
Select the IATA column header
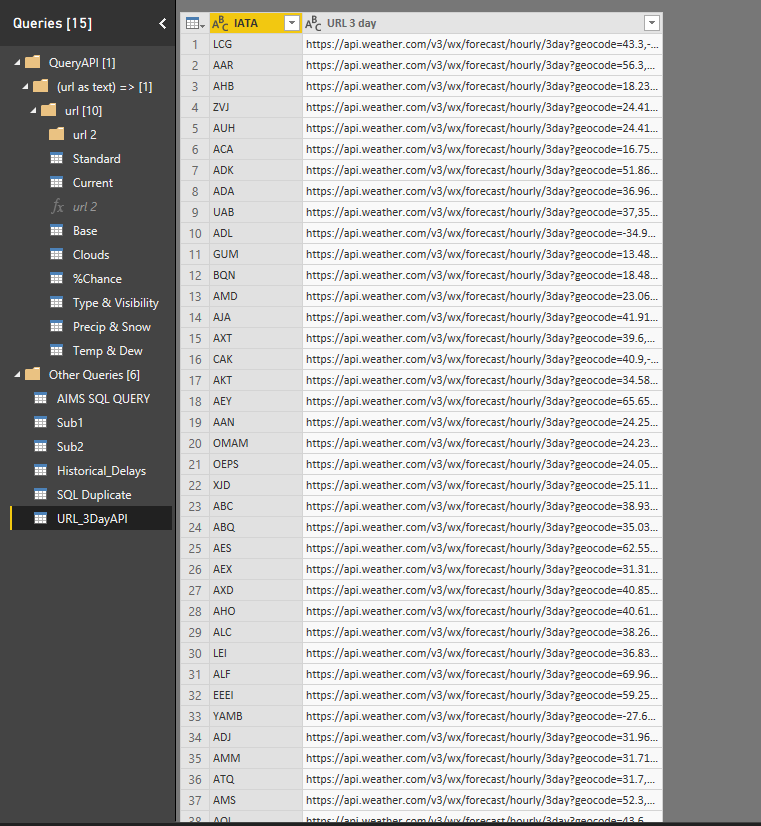[256, 23]
